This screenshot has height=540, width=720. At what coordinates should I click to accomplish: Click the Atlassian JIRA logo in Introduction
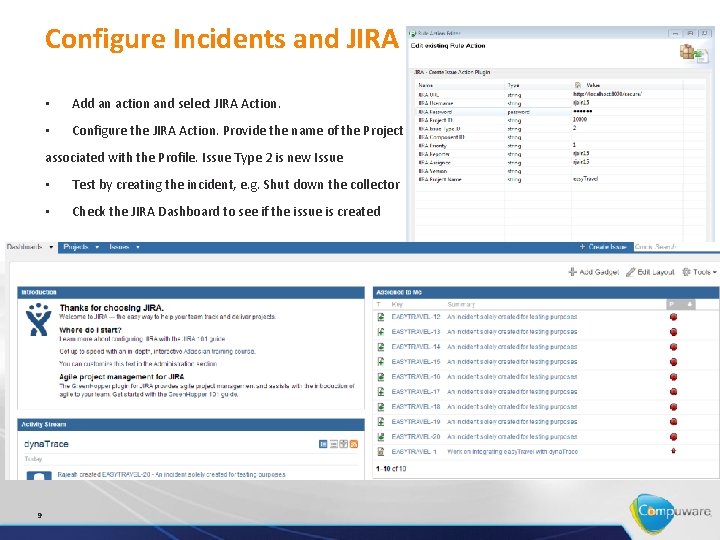click(x=38, y=320)
